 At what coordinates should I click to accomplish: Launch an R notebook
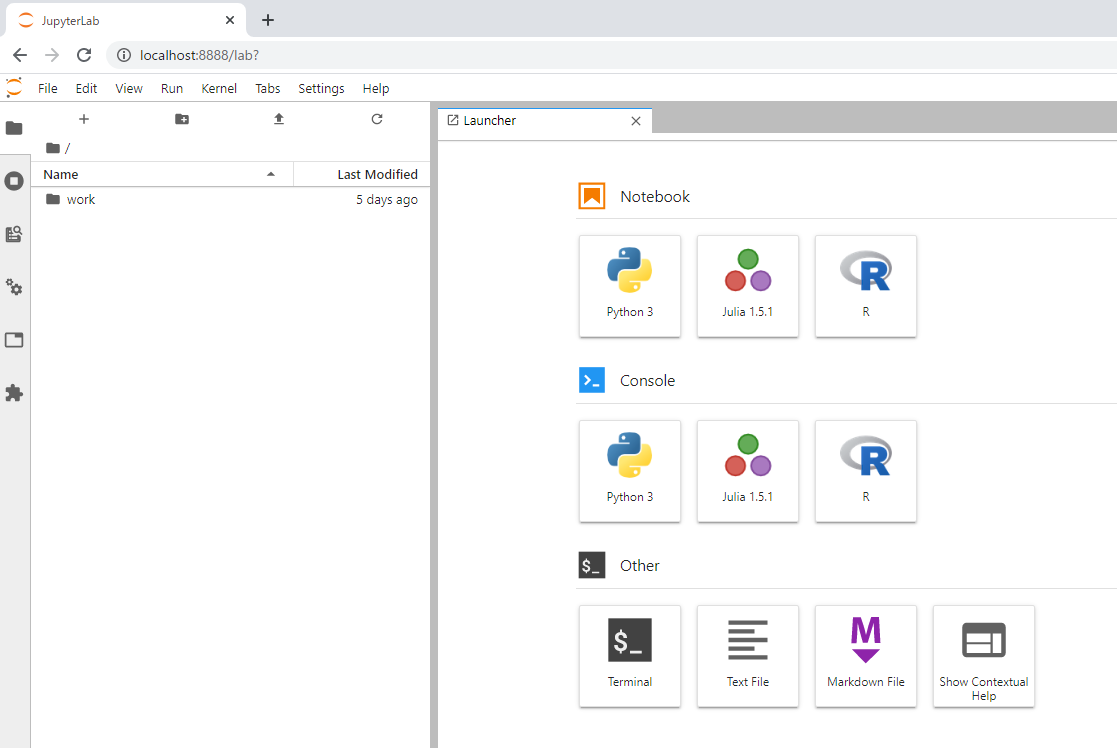click(866, 286)
